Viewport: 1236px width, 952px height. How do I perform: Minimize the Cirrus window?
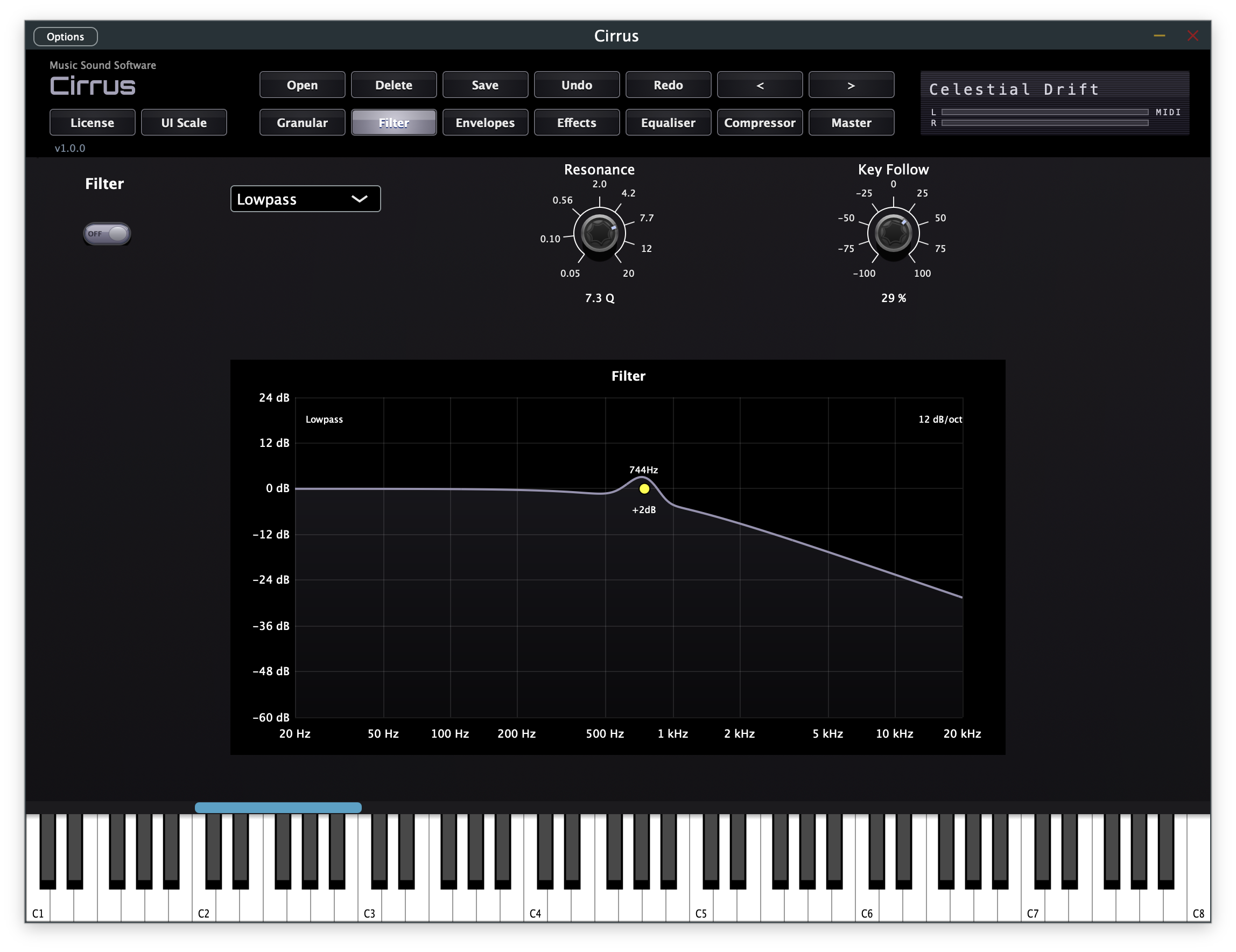1159,36
